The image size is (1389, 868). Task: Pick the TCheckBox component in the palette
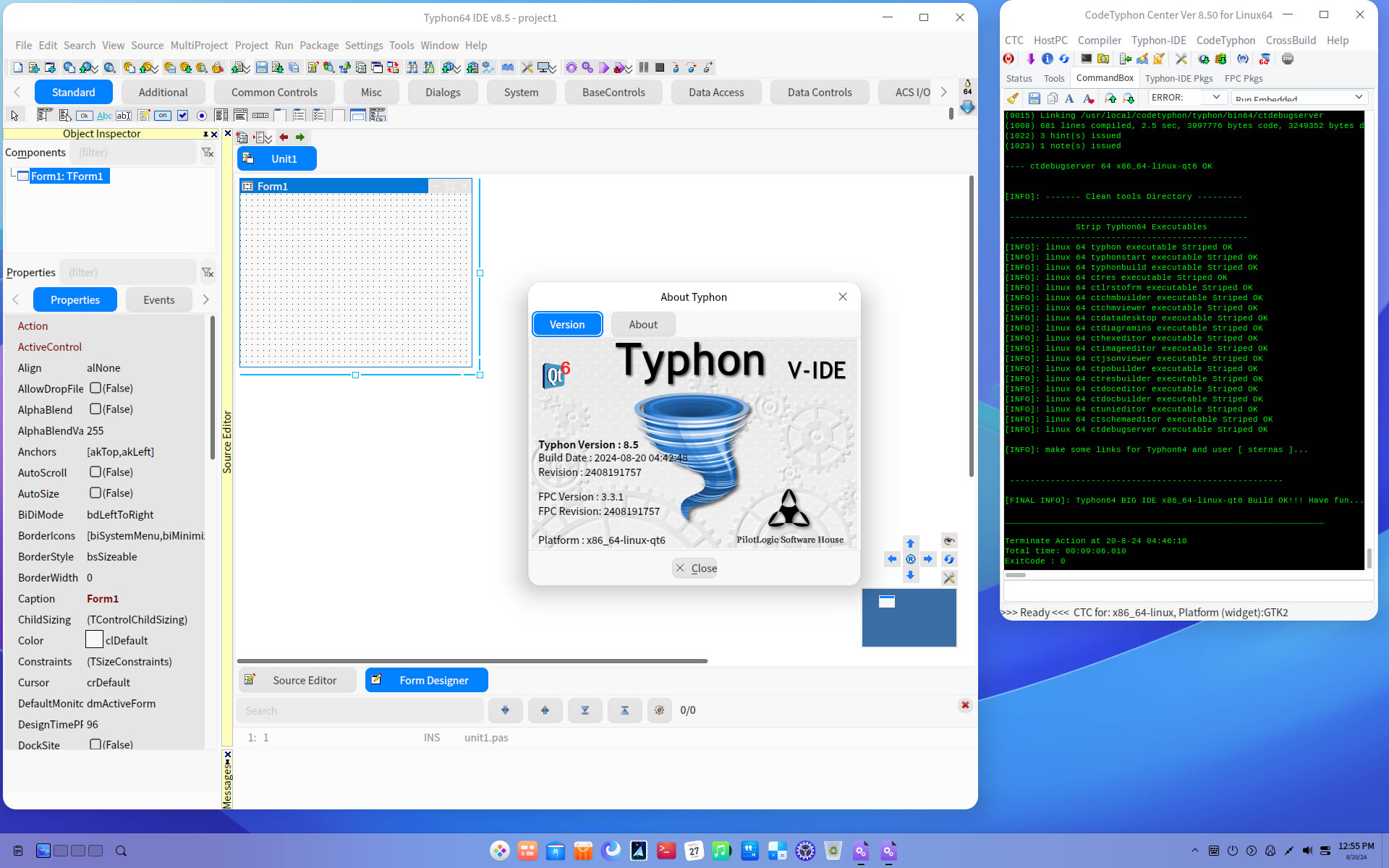(x=182, y=115)
